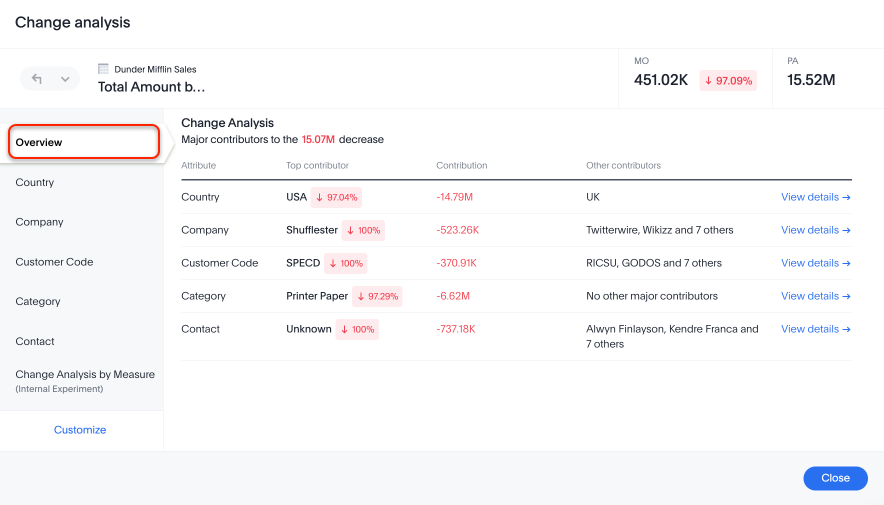The image size is (884, 505).
Task: Go to the Contact tab
Action: [x=35, y=341]
